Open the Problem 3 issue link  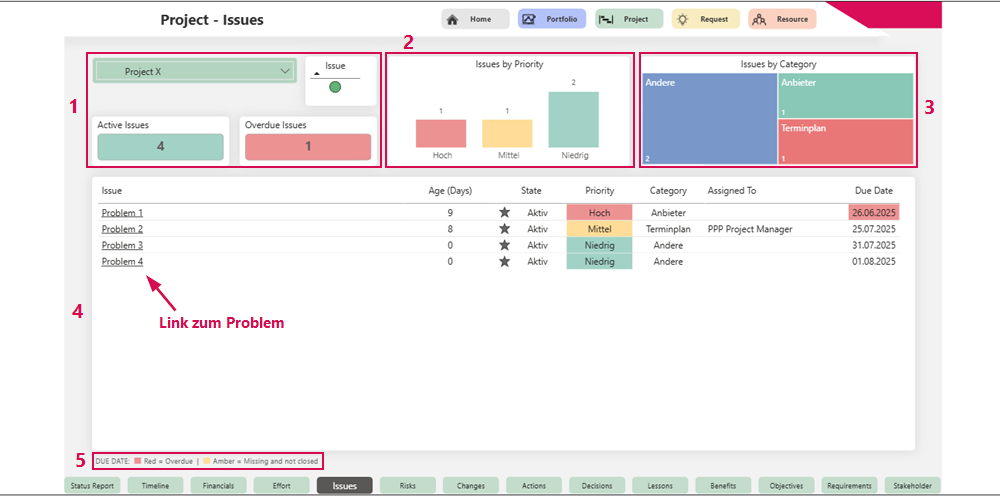(x=122, y=245)
